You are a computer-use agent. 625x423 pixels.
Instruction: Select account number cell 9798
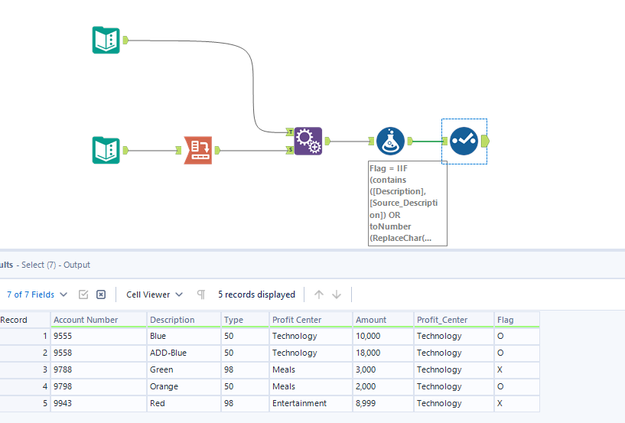coord(98,386)
